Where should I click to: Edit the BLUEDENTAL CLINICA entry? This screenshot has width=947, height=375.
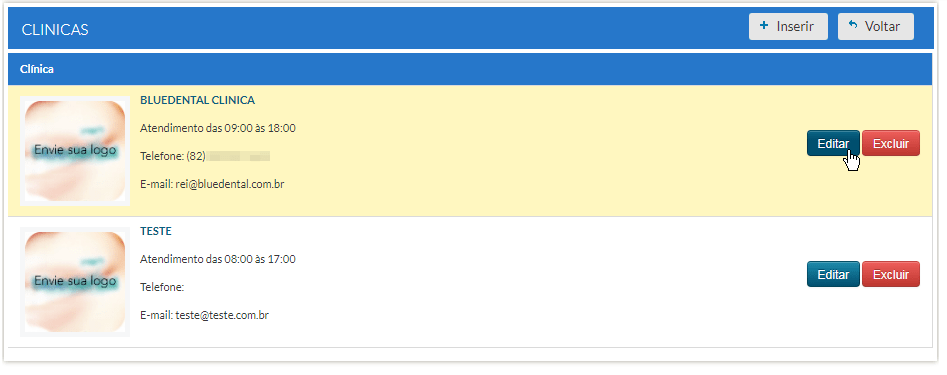point(833,143)
